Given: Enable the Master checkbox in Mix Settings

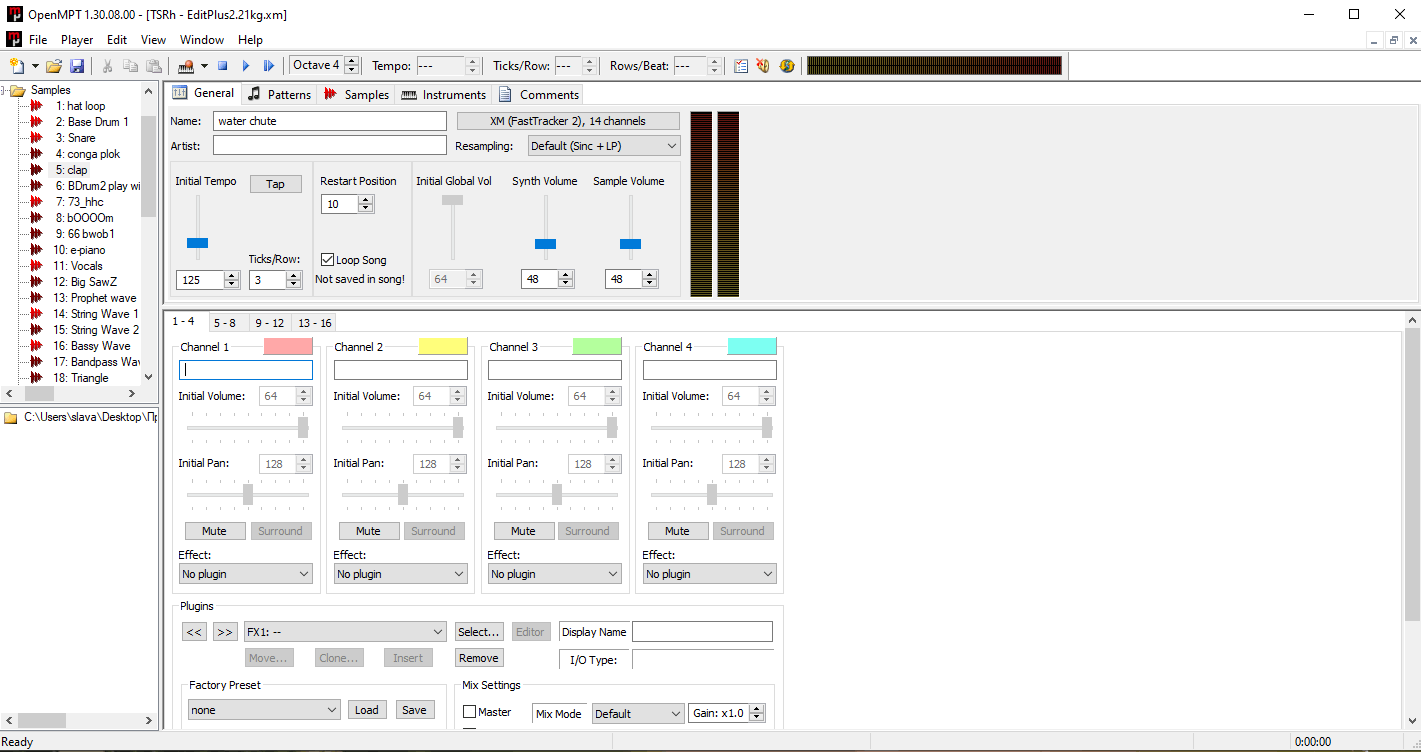Looking at the screenshot, I should (469, 712).
